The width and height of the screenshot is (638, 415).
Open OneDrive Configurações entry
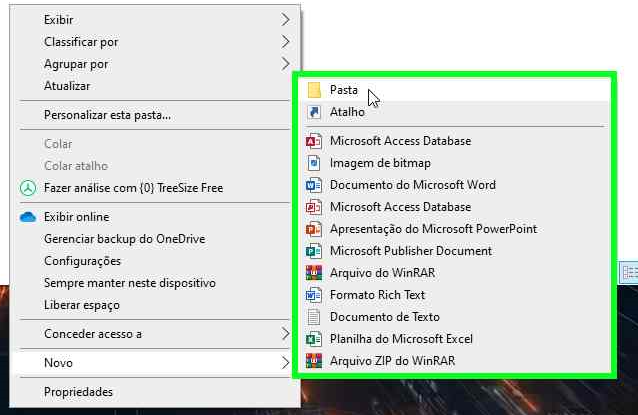(155, 261)
